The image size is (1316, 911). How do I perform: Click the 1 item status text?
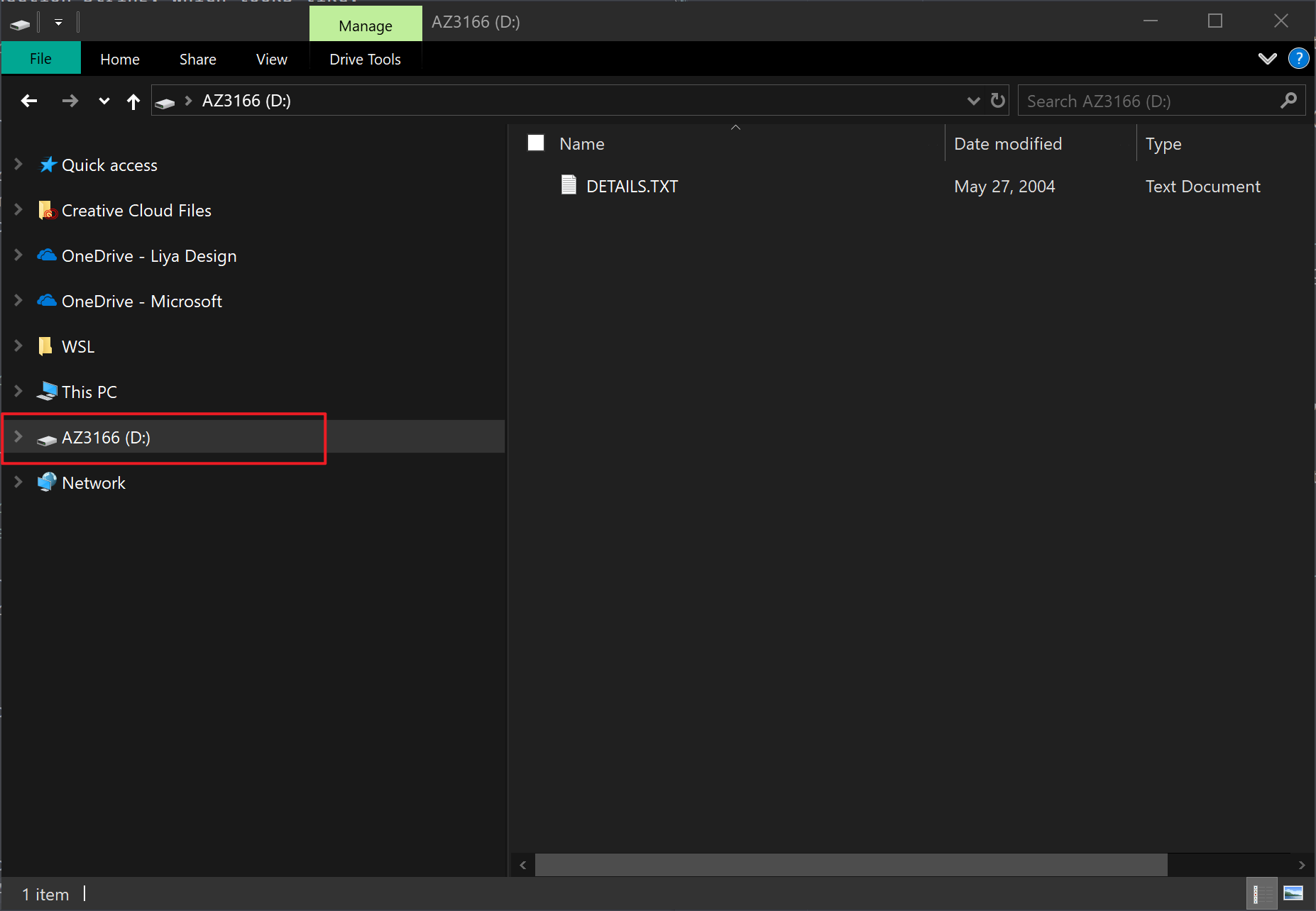(45, 895)
